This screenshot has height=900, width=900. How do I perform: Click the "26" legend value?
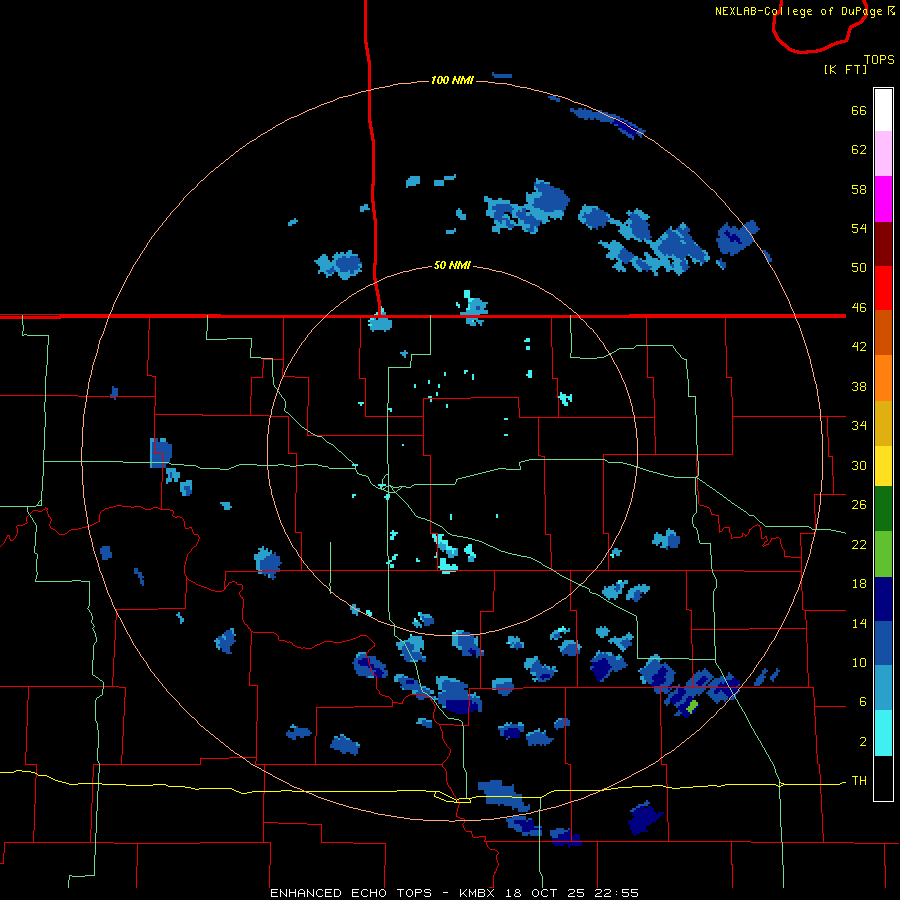coord(859,505)
